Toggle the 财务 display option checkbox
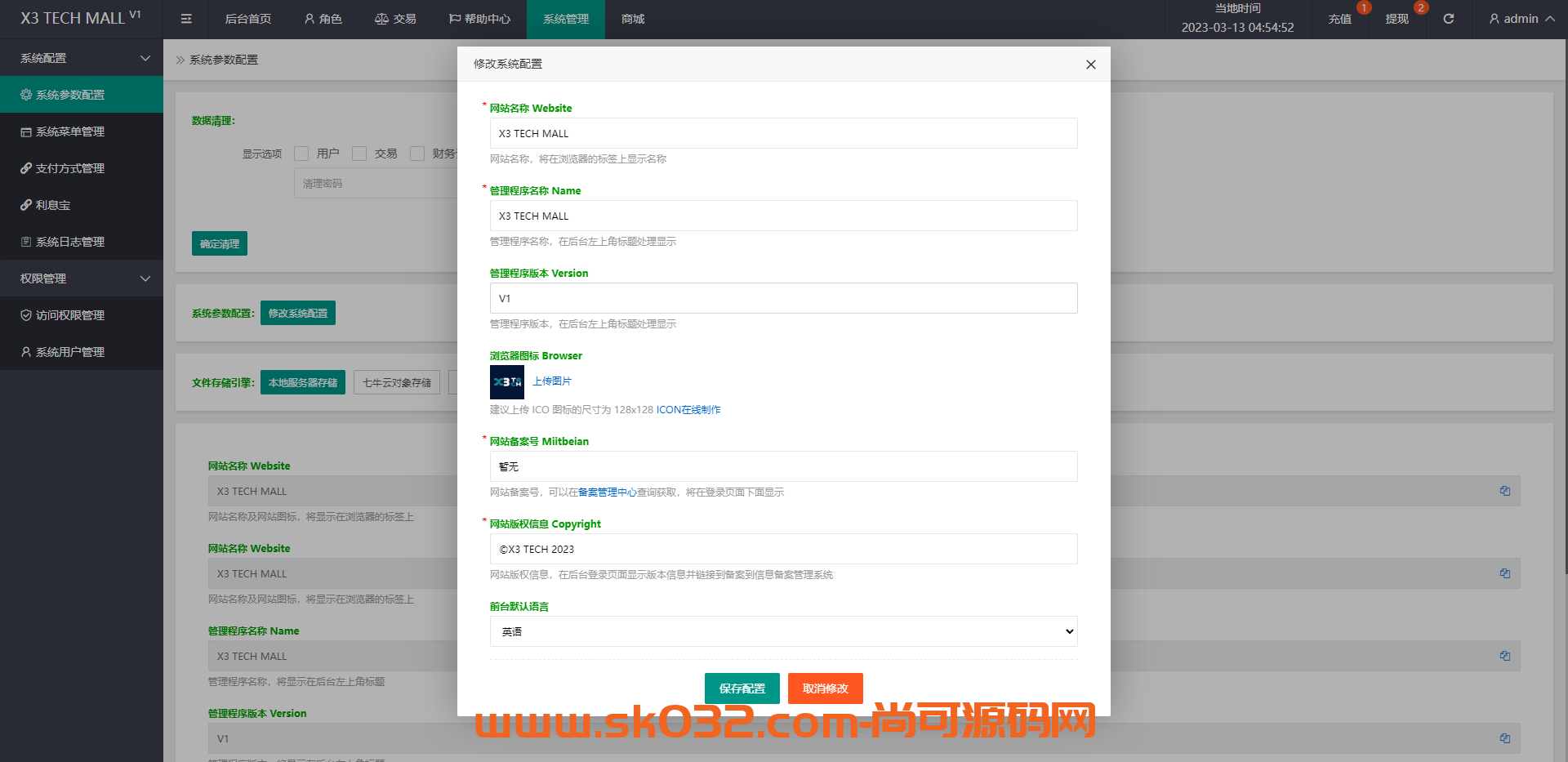This screenshot has height=762, width=1568. tap(417, 154)
